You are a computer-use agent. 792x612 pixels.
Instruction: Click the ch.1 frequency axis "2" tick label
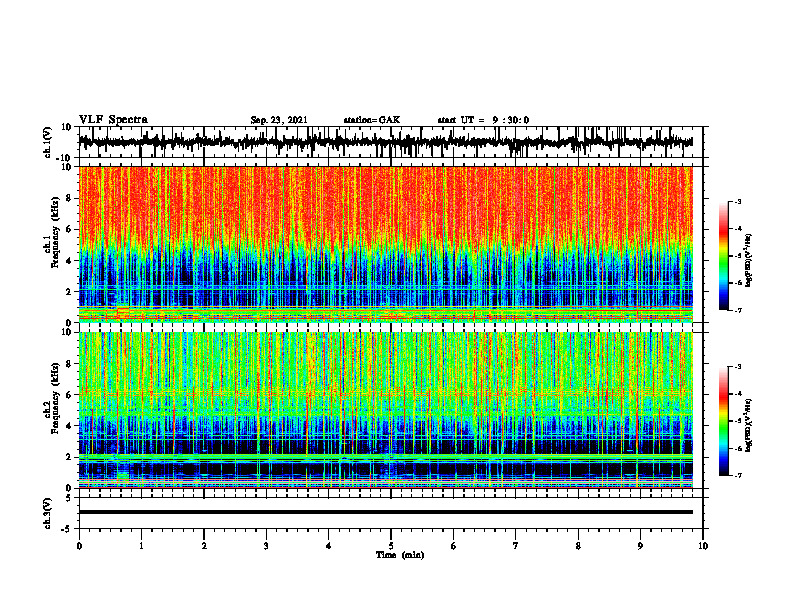[69, 292]
